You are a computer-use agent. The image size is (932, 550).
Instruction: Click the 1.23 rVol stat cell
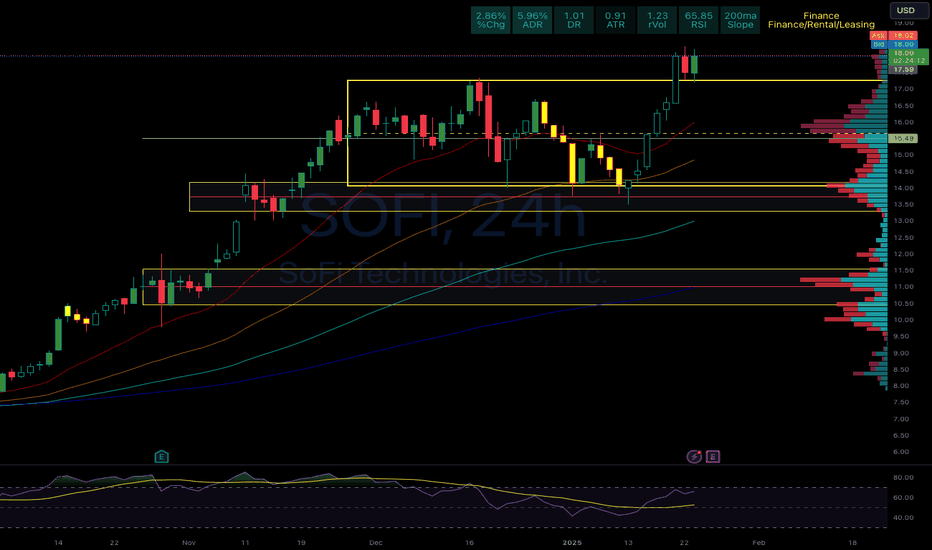pyautogui.click(x=657, y=20)
